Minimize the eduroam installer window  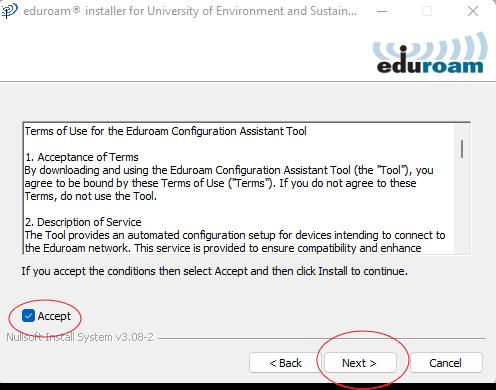click(382, 11)
